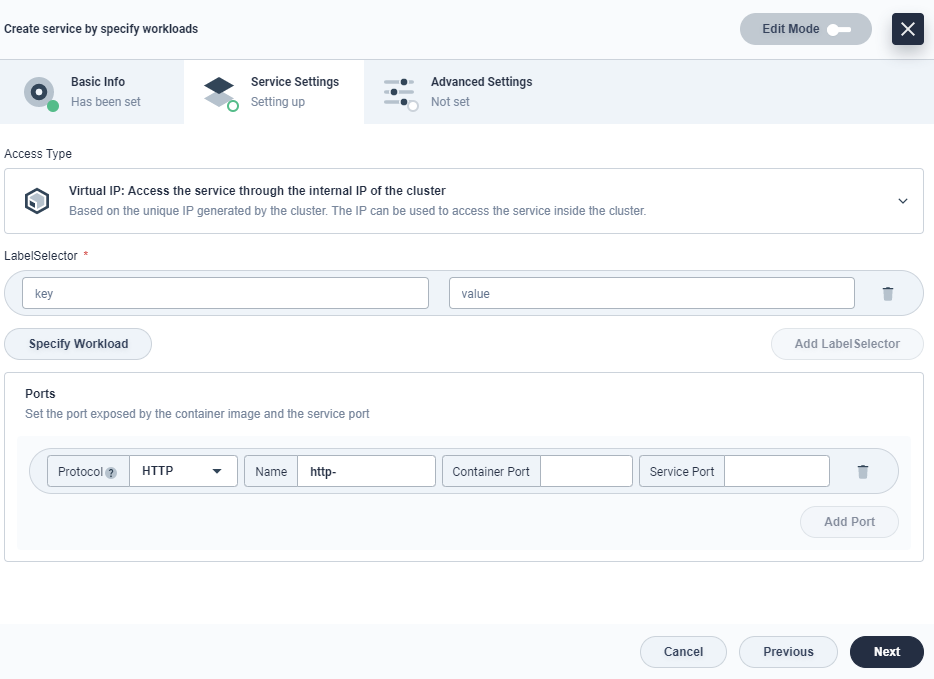This screenshot has width=934, height=679.
Task: Open the Protocol help question icon
Action: point(111,472)
